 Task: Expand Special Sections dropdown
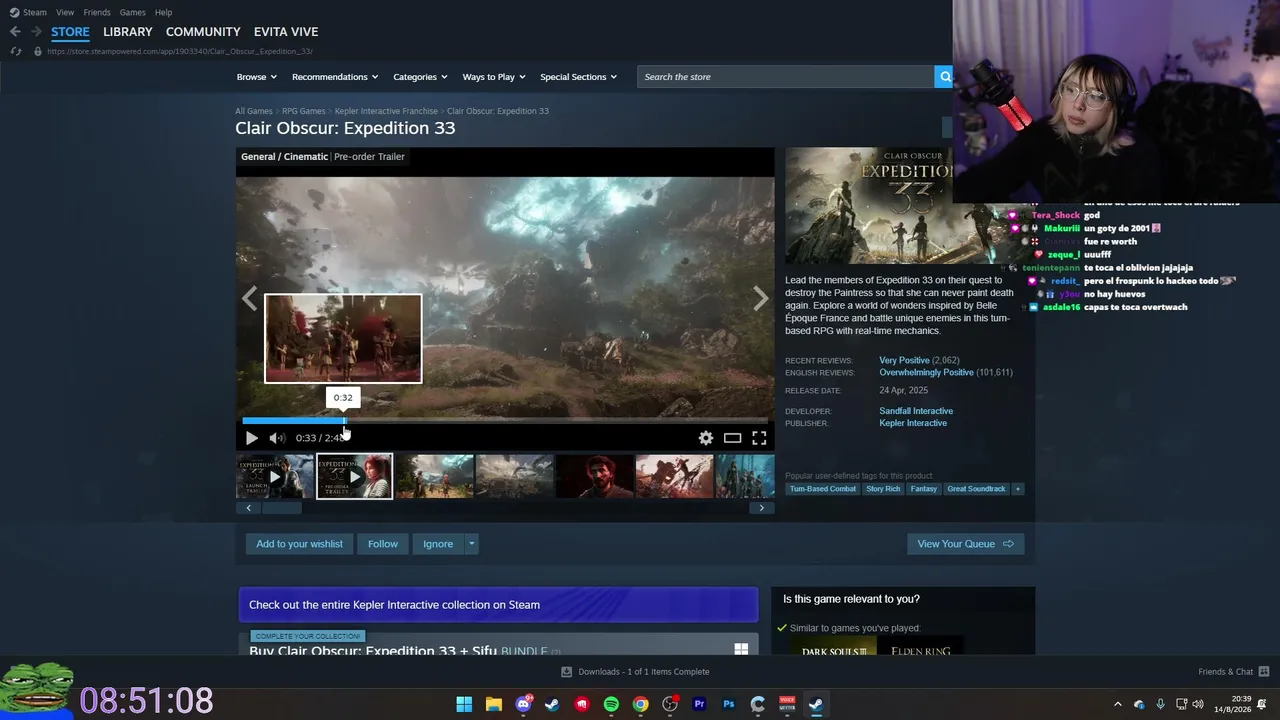(x=578, y=77)
